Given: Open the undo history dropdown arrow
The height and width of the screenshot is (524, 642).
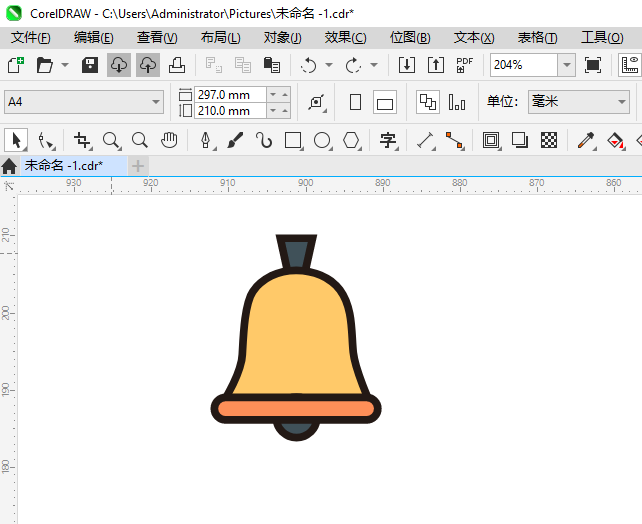Looking at the screenshot, I should point(329,65).
